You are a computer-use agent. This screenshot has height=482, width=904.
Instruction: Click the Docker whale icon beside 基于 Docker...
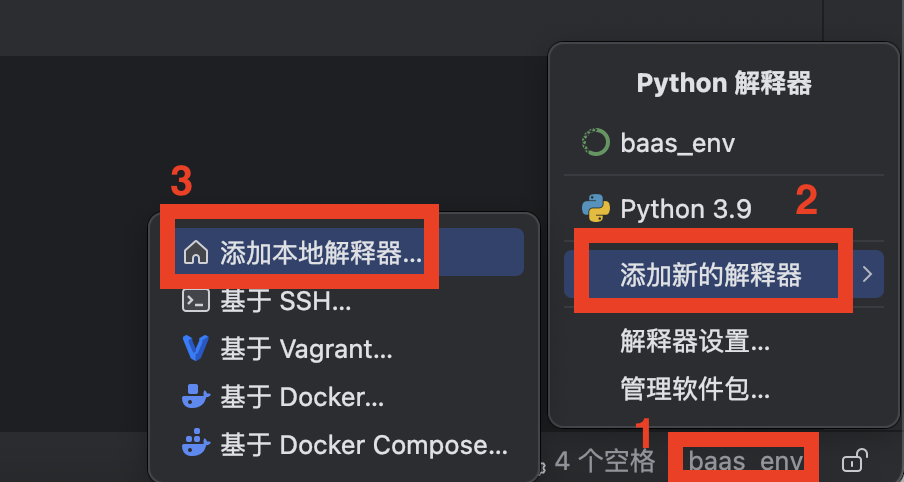click(195, 396)
